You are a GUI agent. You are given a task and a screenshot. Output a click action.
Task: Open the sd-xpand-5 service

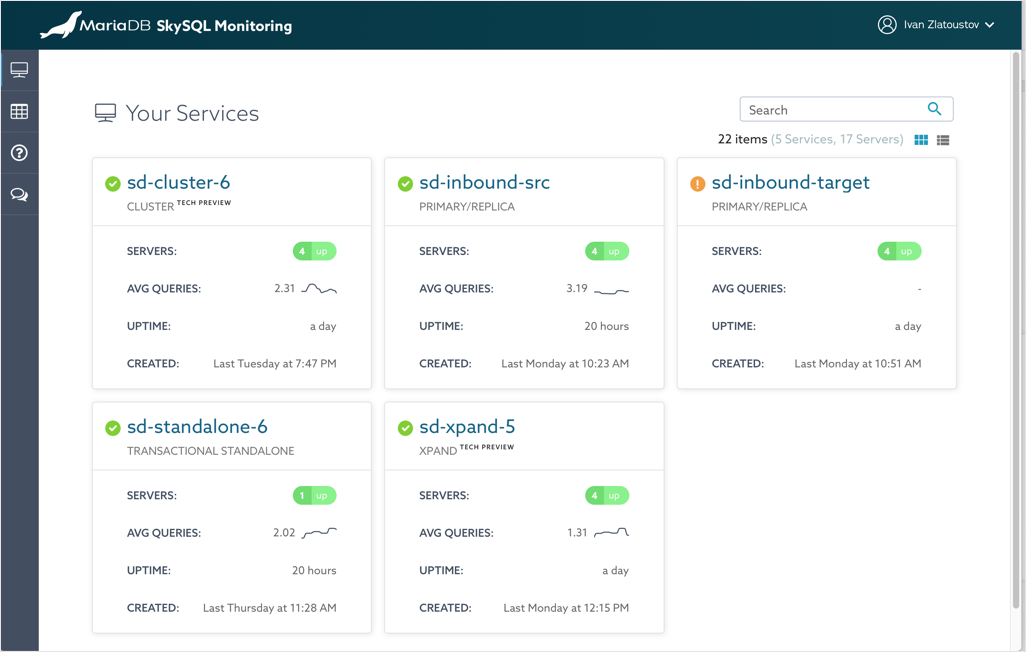465,426
